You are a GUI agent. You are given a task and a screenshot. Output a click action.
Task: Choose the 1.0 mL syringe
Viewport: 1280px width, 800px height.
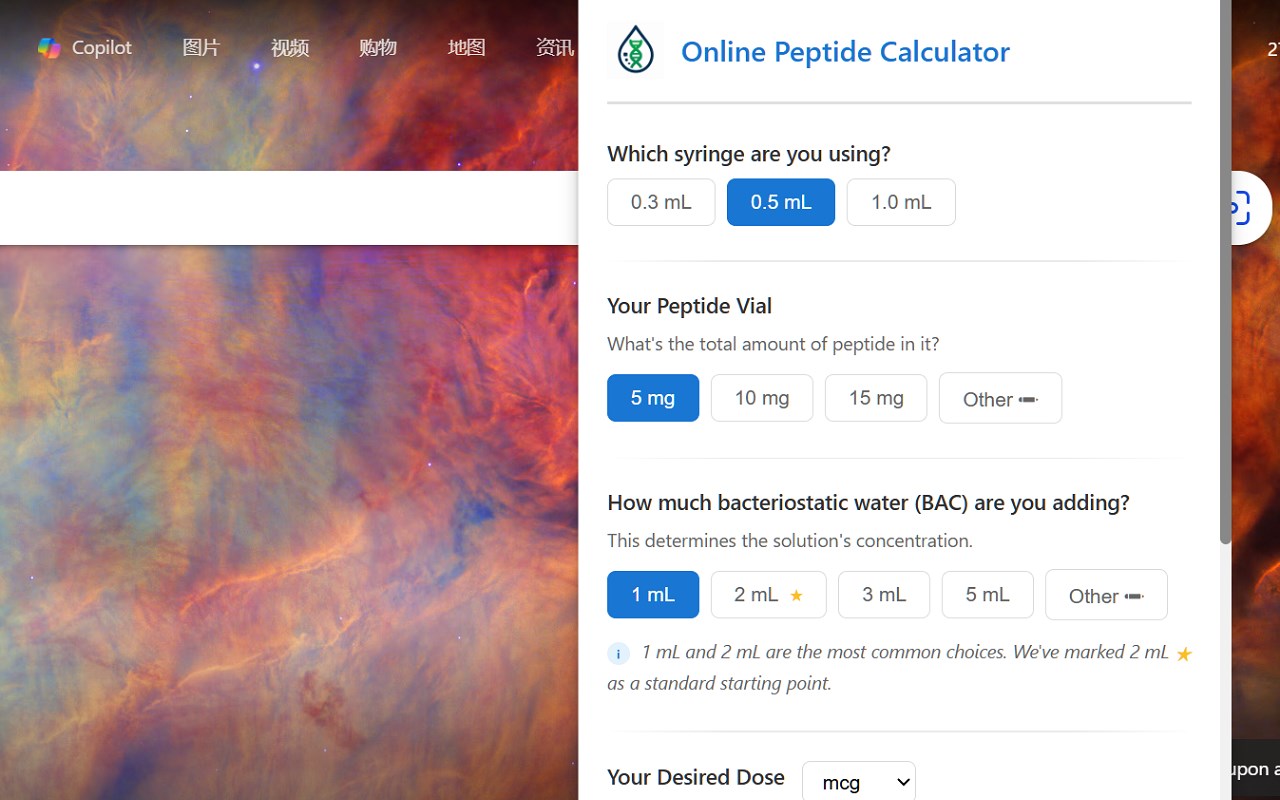(x=901, y=202)
